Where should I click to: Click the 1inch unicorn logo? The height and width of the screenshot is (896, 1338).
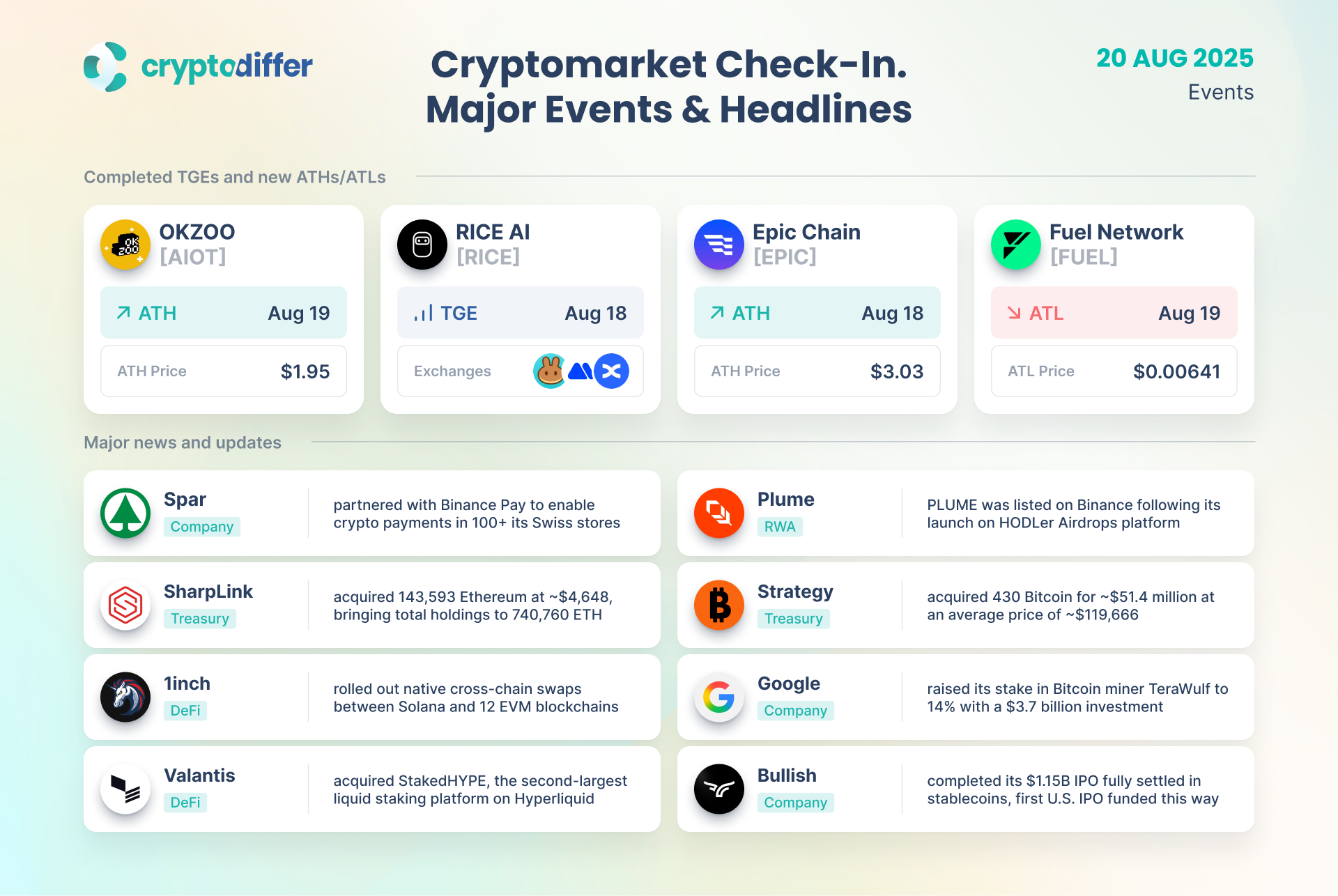point(125,697)
